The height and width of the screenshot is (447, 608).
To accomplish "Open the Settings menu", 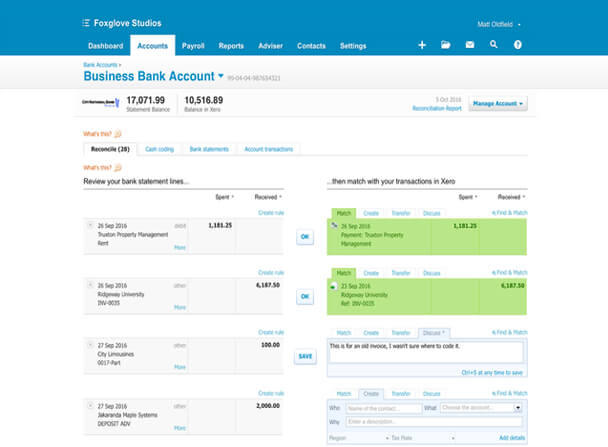I will 353,46.
